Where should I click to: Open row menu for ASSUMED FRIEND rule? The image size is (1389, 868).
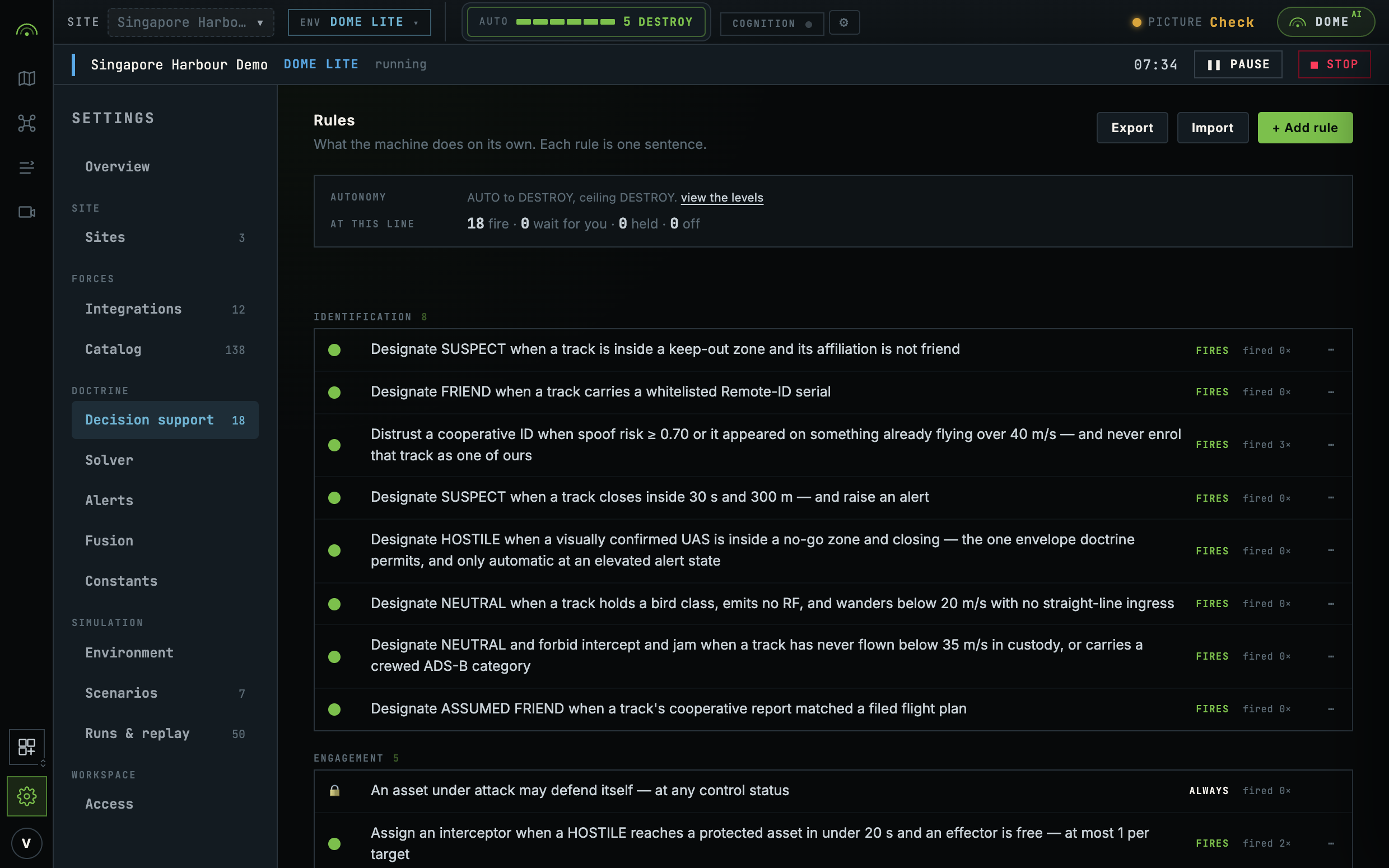point(1331,709)
